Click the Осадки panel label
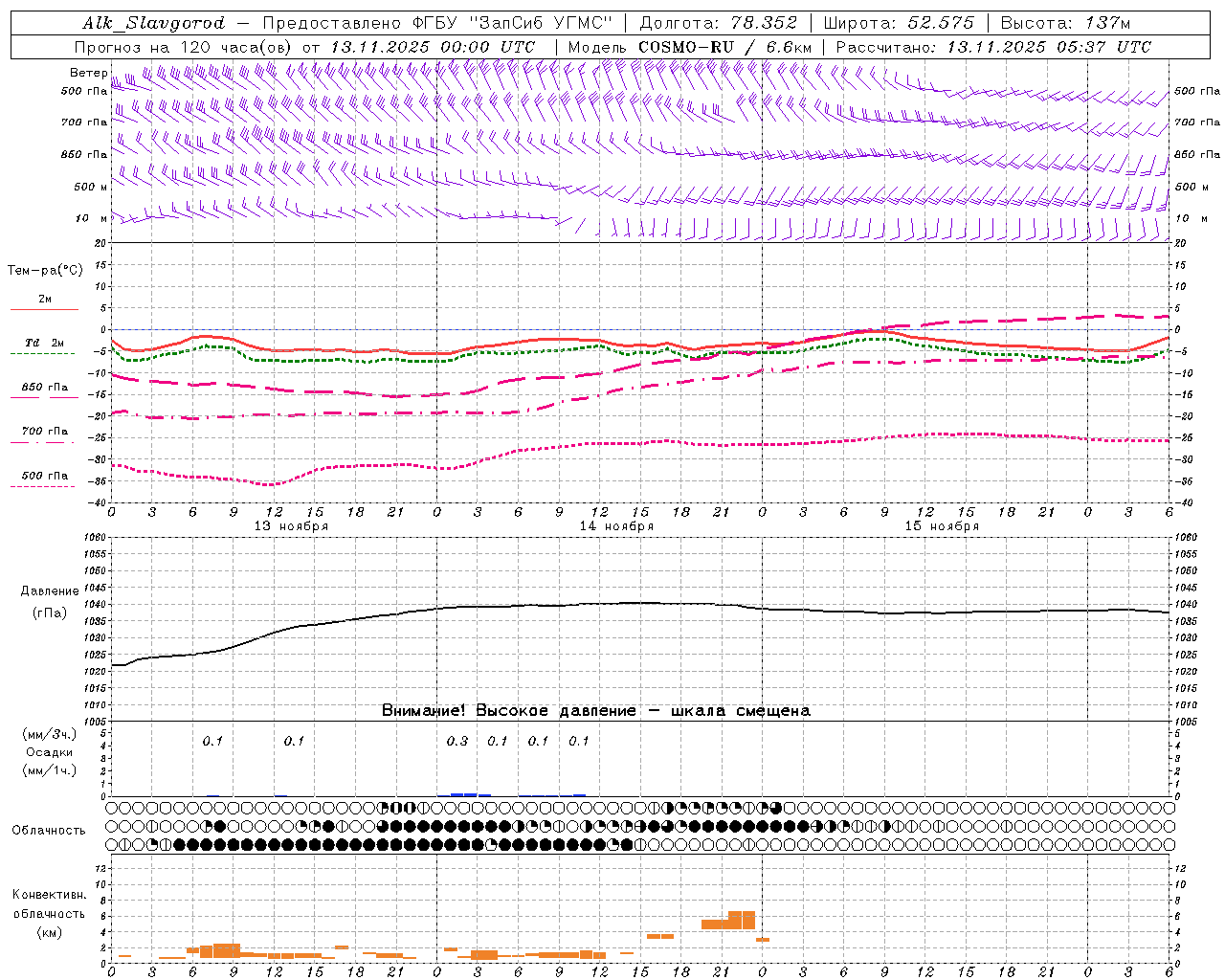1225x980 pixels. click(x=49, y=752)
